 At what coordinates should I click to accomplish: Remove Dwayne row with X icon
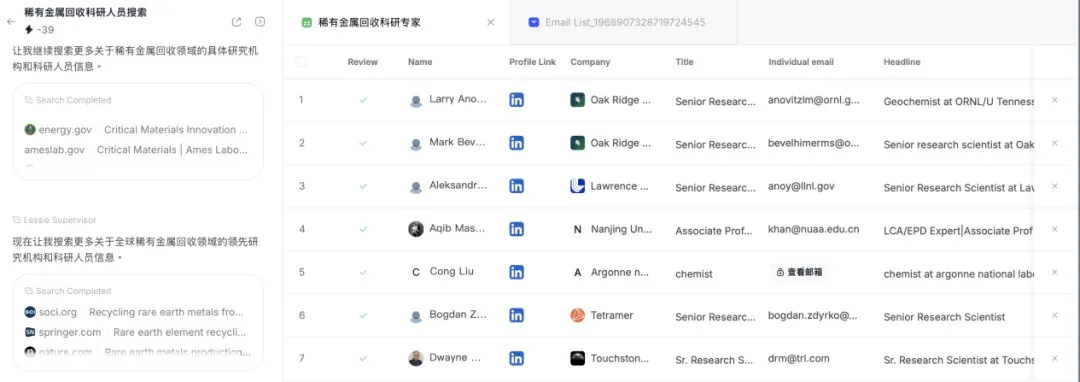(1055, 358)
